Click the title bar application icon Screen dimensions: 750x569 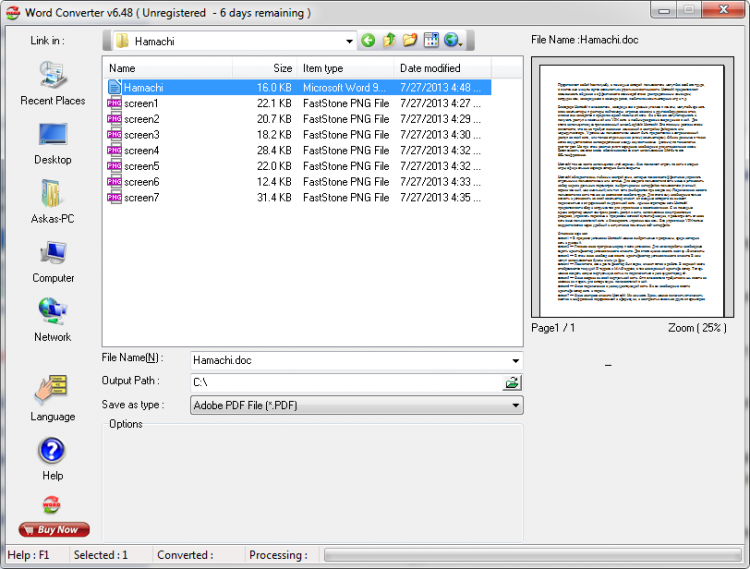click(x=13, y=13)
